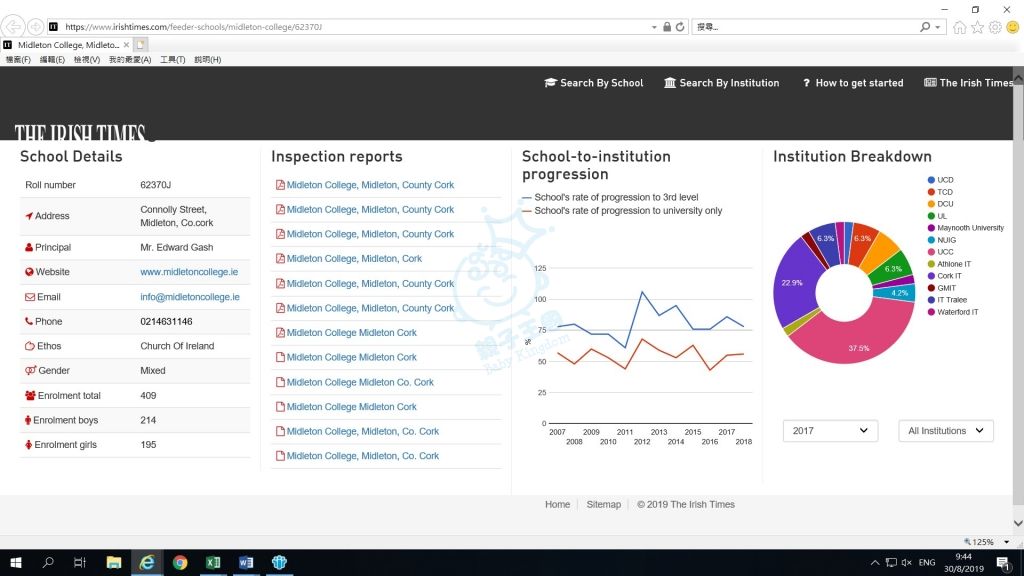
Task: Open Excel from the taskbar
Action: pos(213,562)
